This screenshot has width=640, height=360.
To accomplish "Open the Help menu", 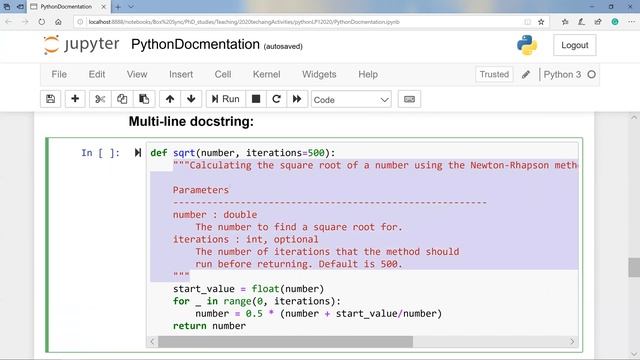I will [x=368, y=74].
